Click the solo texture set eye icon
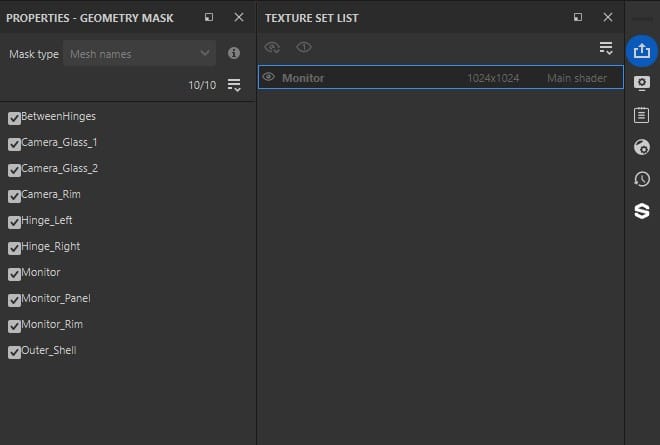Viewport: 660px width, 445px height. 304,47
